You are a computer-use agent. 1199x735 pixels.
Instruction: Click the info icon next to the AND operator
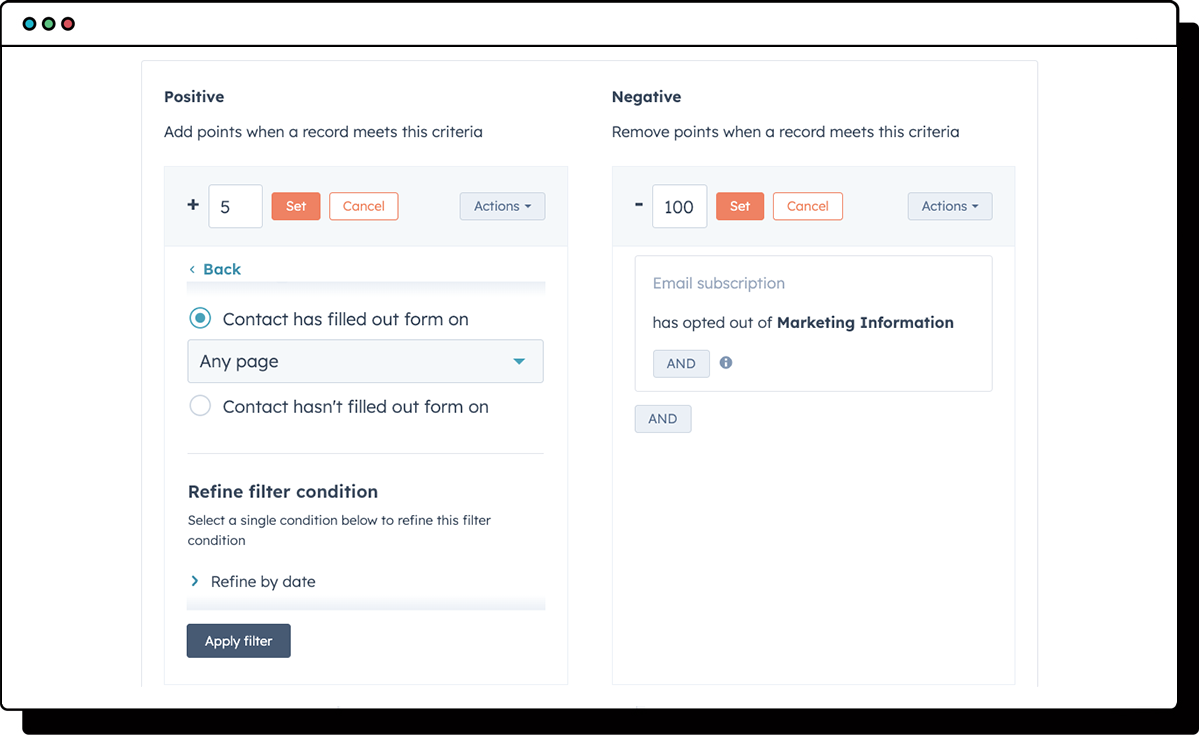pos(725,362)
